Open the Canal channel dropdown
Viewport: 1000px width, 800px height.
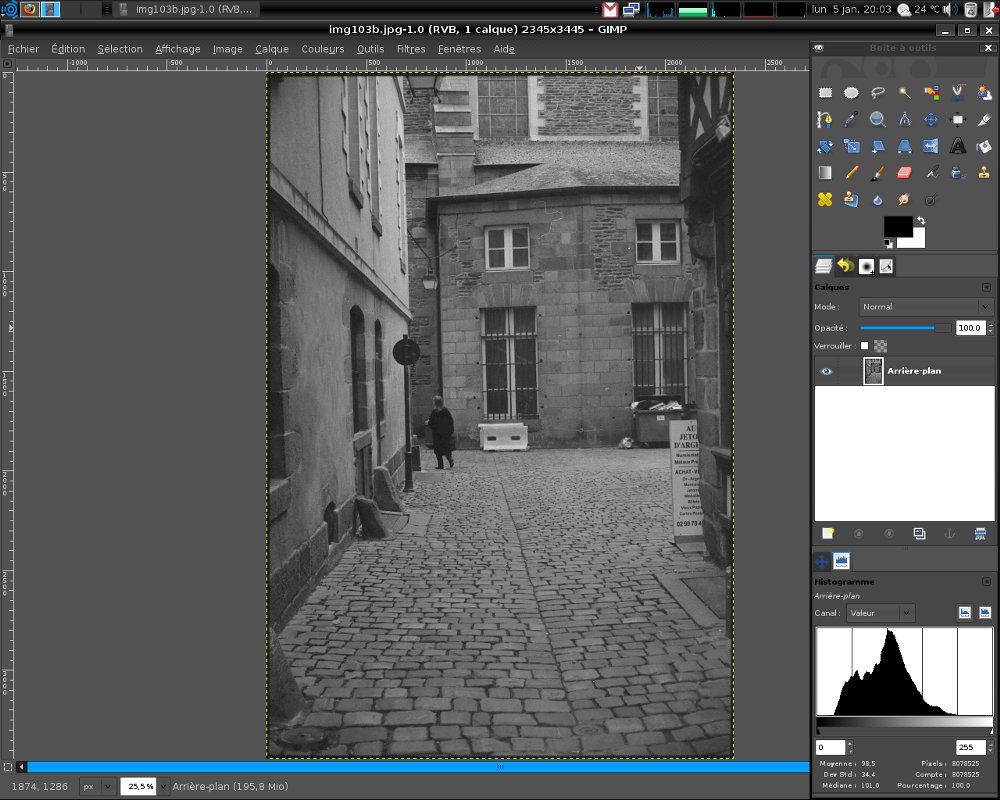881,613
